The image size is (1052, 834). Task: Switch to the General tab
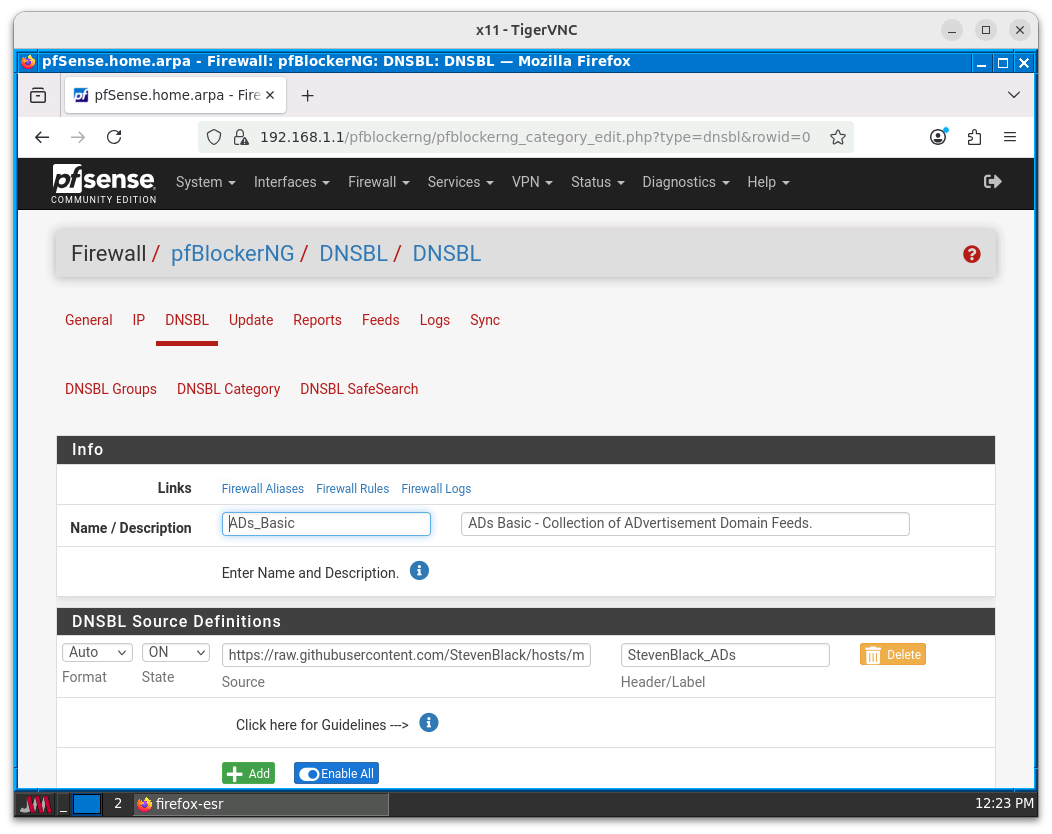tap(89, 320)
